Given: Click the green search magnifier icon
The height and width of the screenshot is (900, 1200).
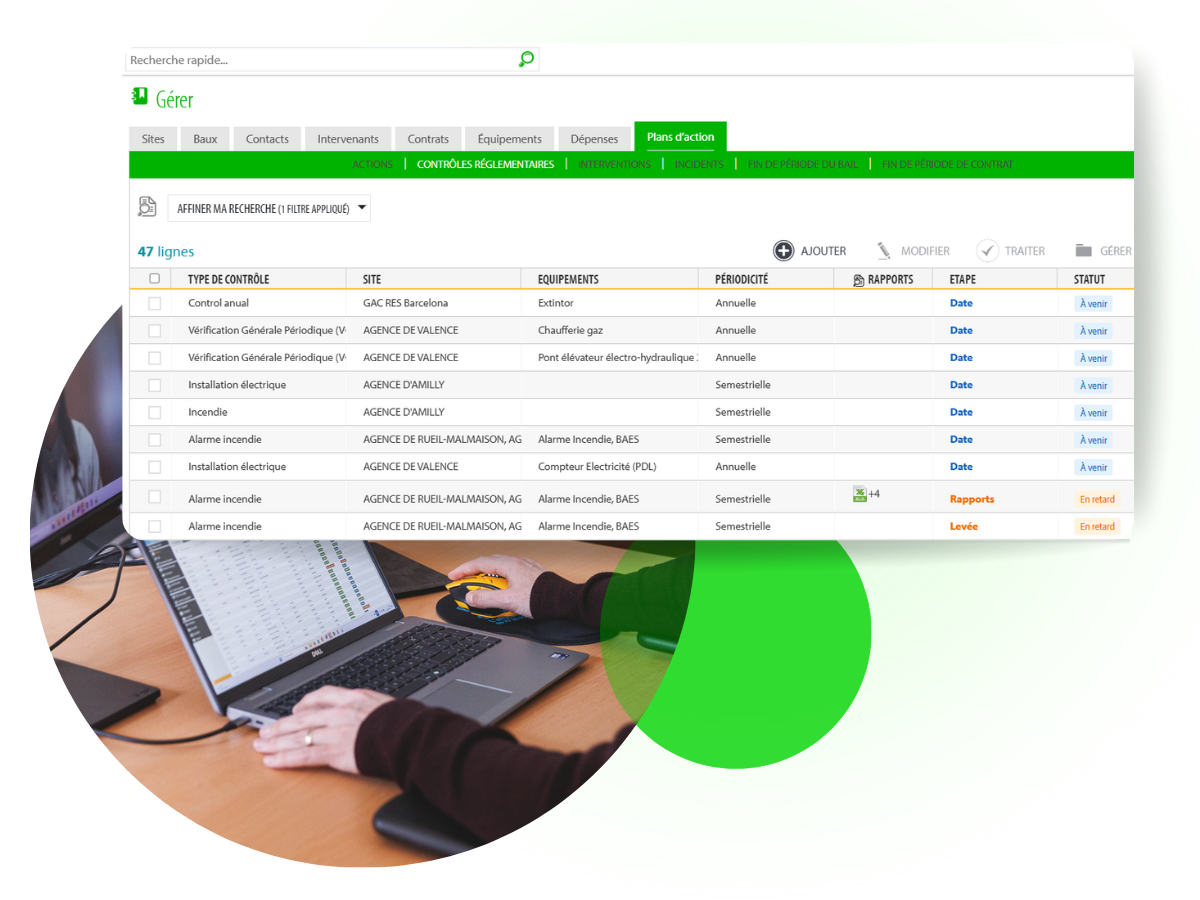Looking at the screenshot, I should click(526, 59).
